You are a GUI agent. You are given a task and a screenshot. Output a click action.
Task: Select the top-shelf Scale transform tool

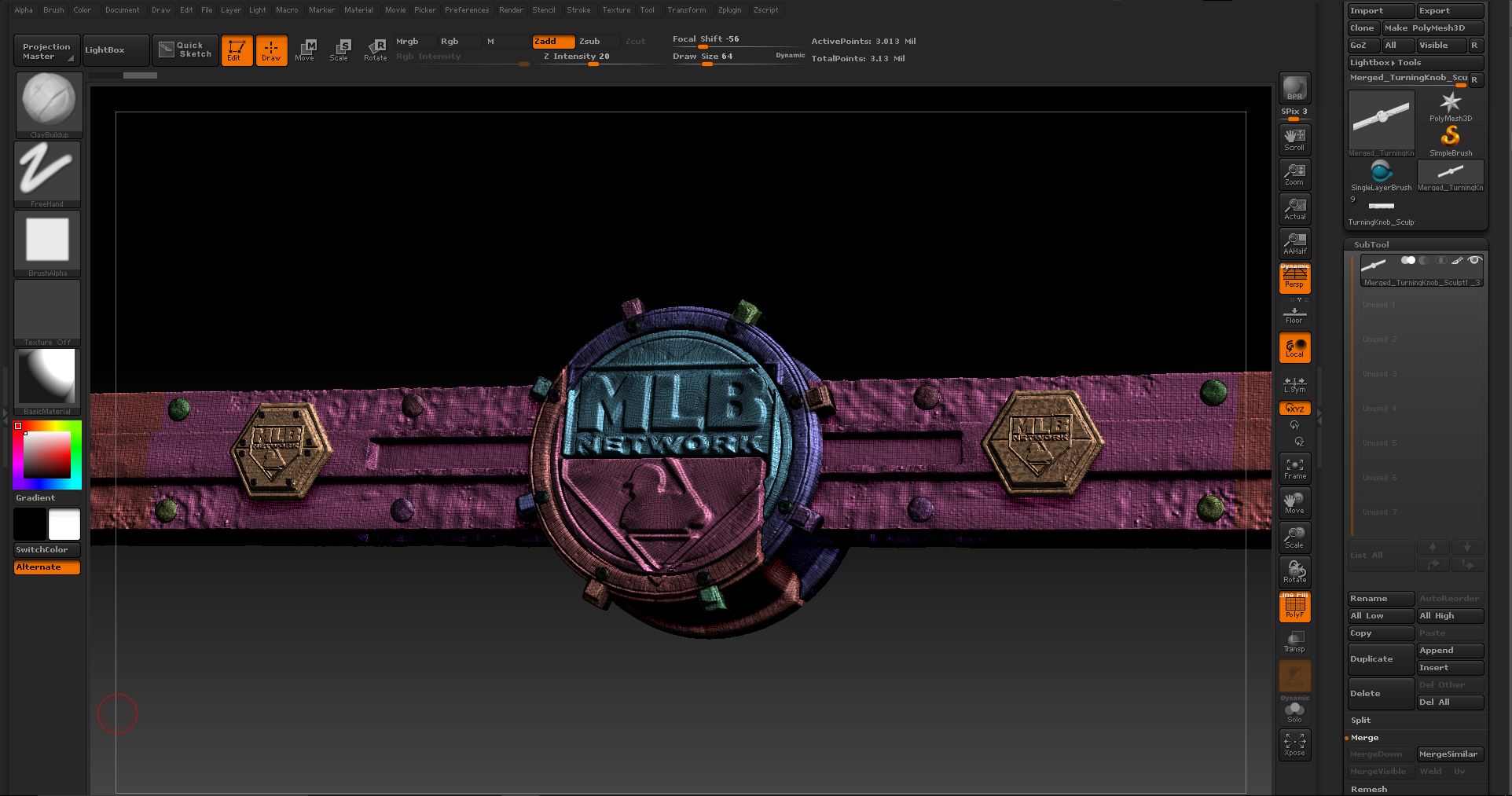[x=339, y=50]
